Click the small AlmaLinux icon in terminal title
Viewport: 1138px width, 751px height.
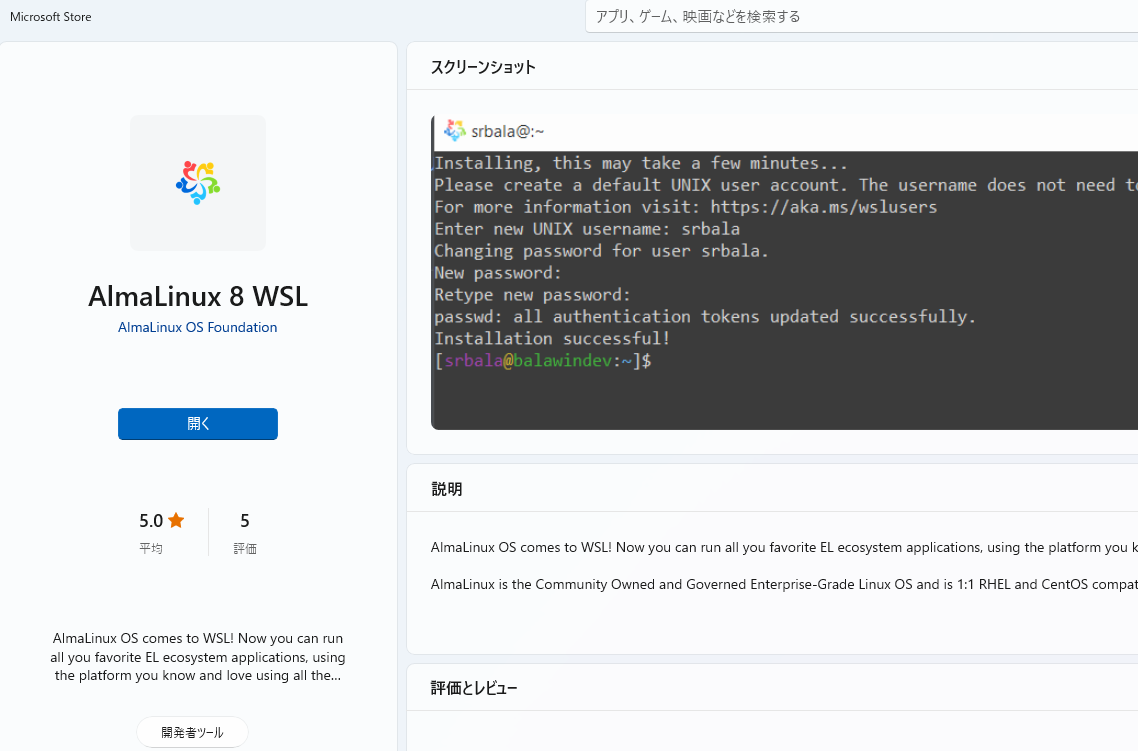pyautogui.click(x=455, y=131)
